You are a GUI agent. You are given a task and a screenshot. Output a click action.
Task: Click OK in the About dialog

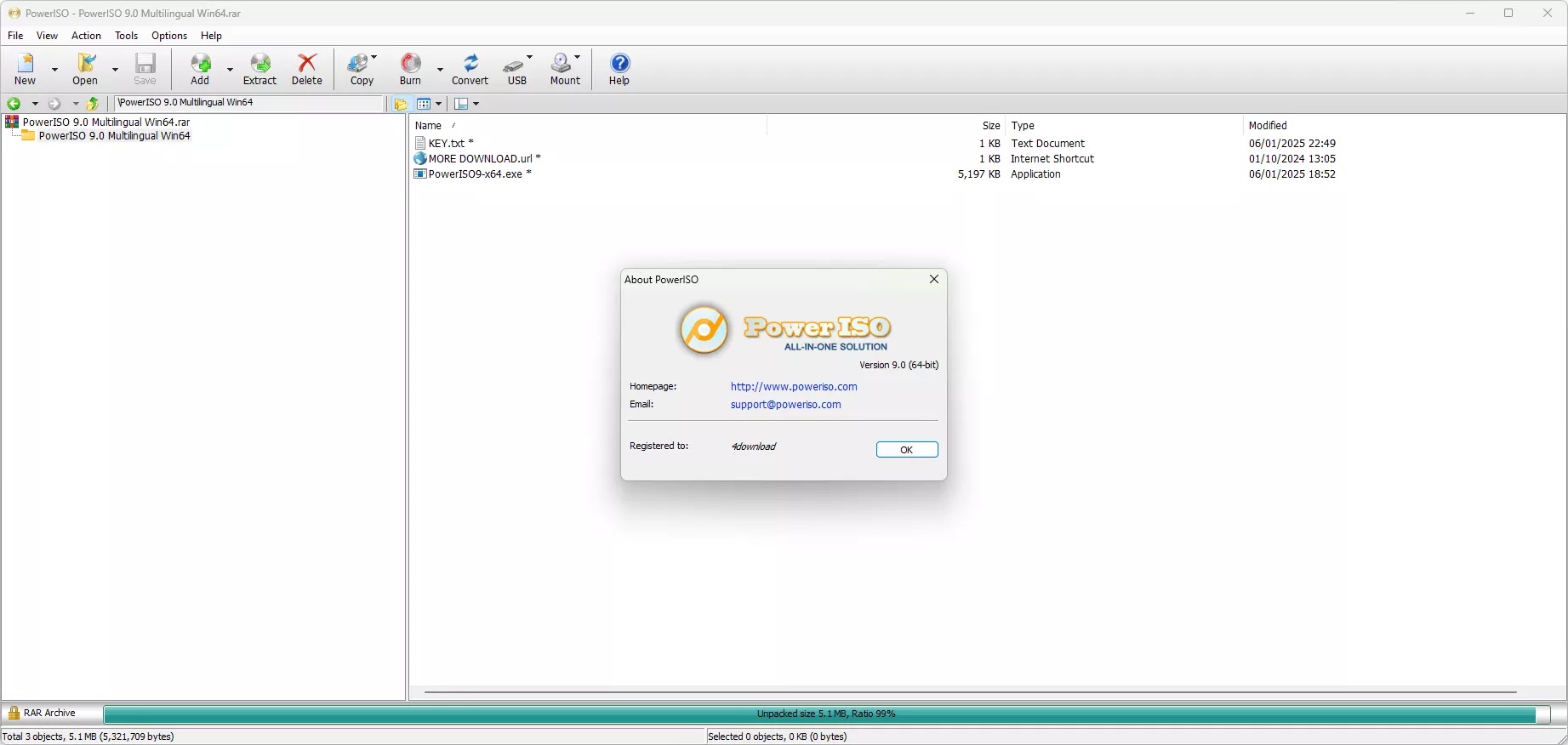click(x=907, y=450)
